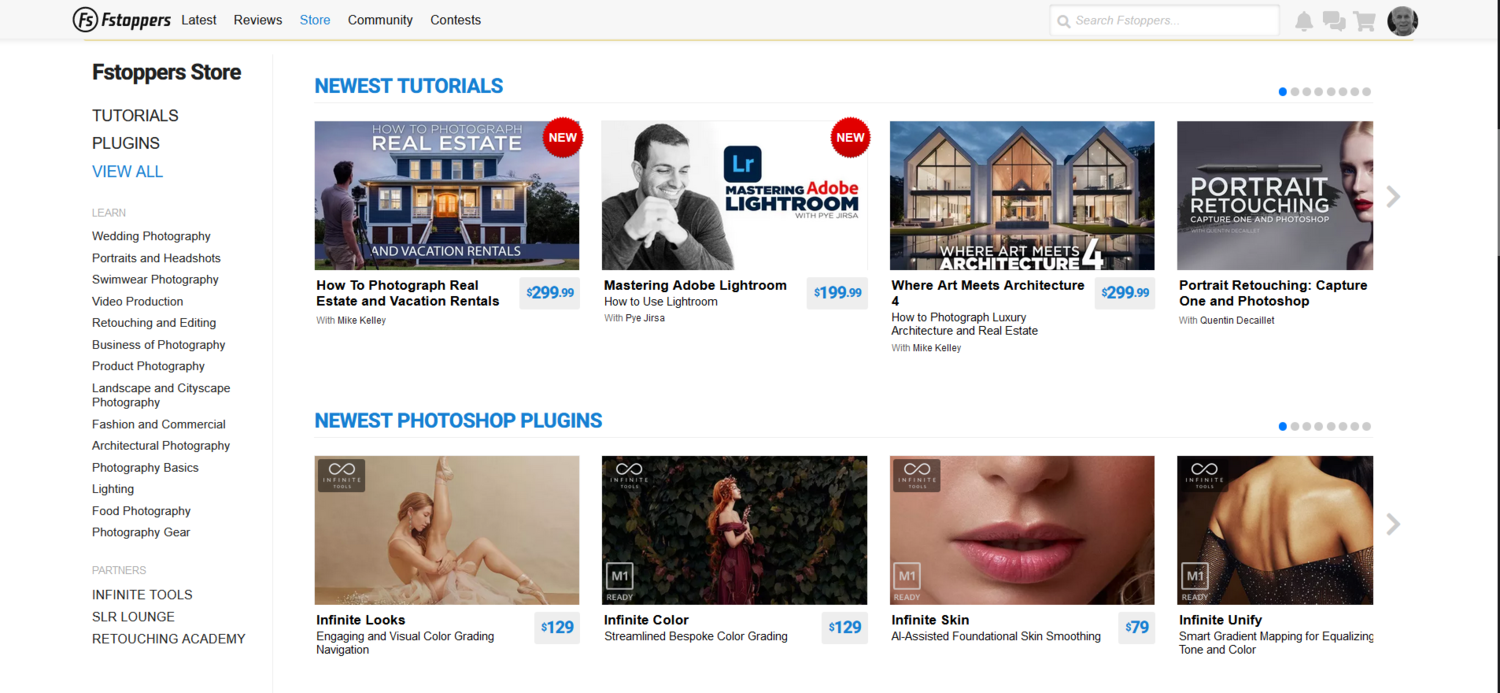Open the Portrait Retouching thumbnail
1500x693 pixels.
click(x=1275, y=196)
